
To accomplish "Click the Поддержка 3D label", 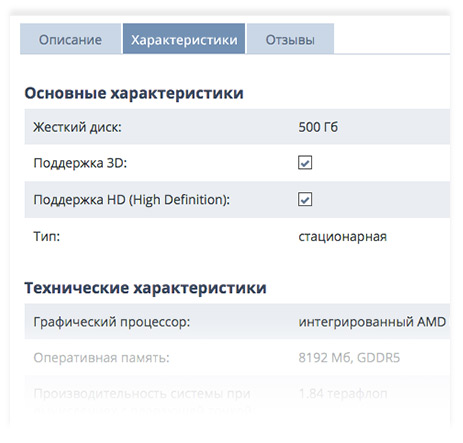I will tap(80, 163).
